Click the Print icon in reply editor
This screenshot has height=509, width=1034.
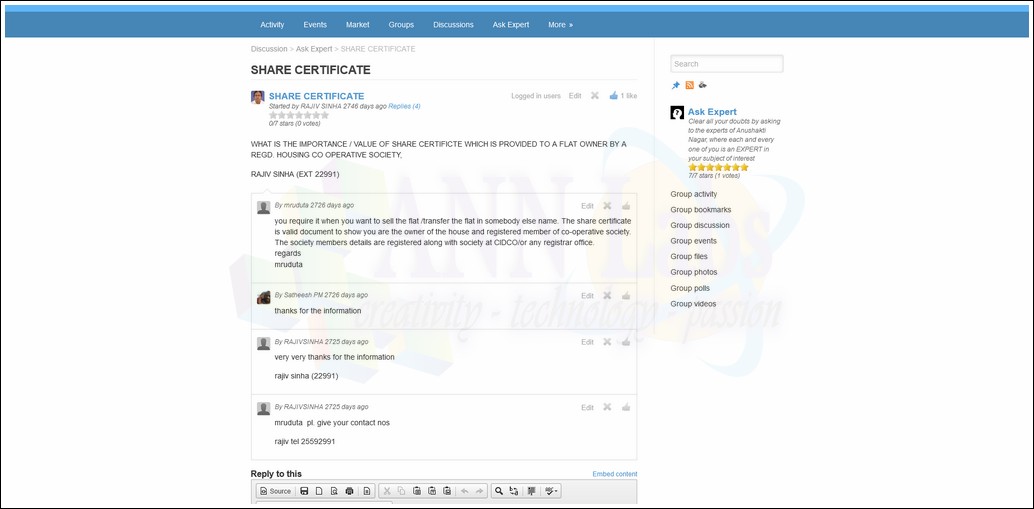[349, 491]
